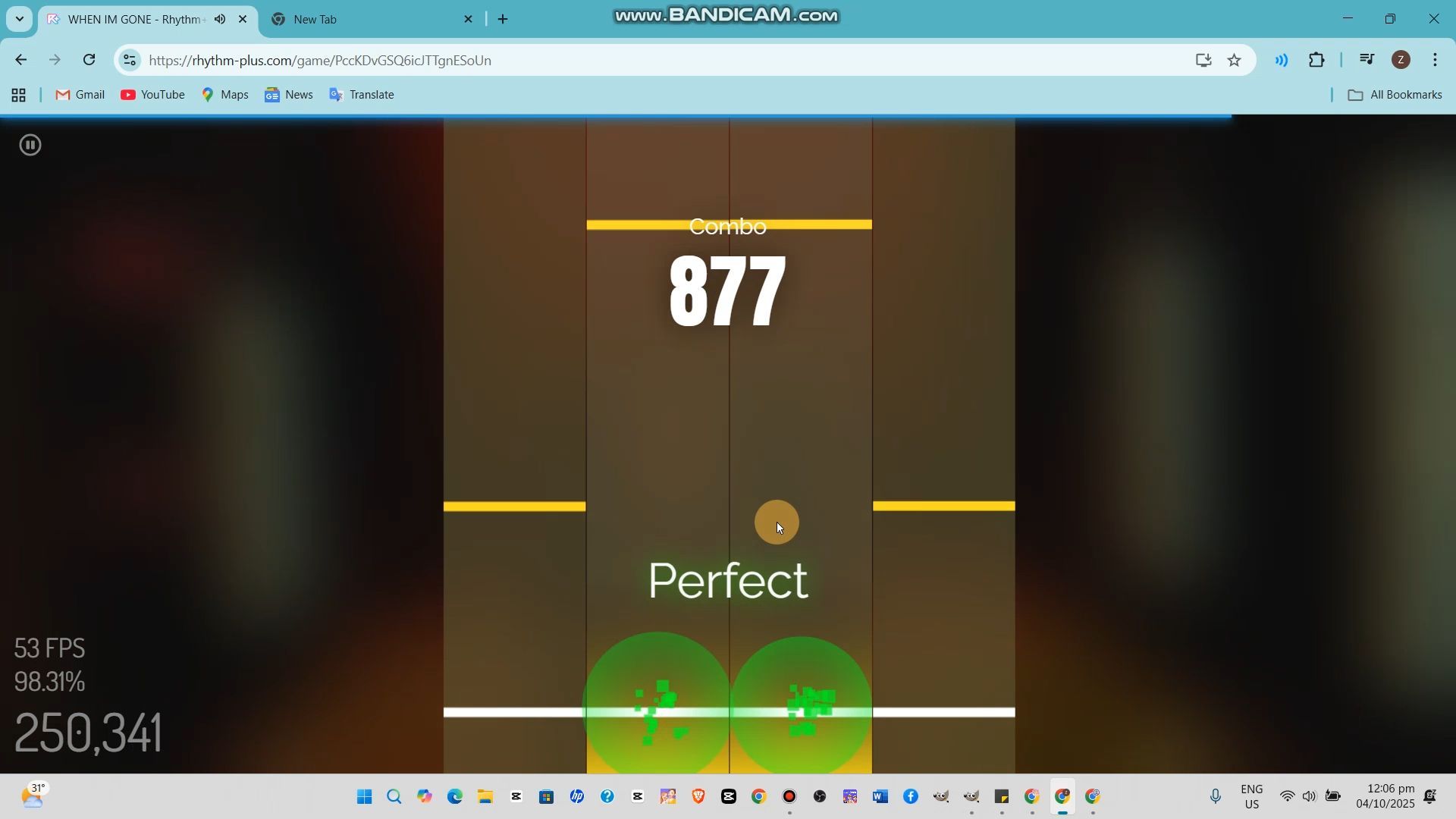Open a new browser tab
The image size is (1456, 819).
point(503,20)
